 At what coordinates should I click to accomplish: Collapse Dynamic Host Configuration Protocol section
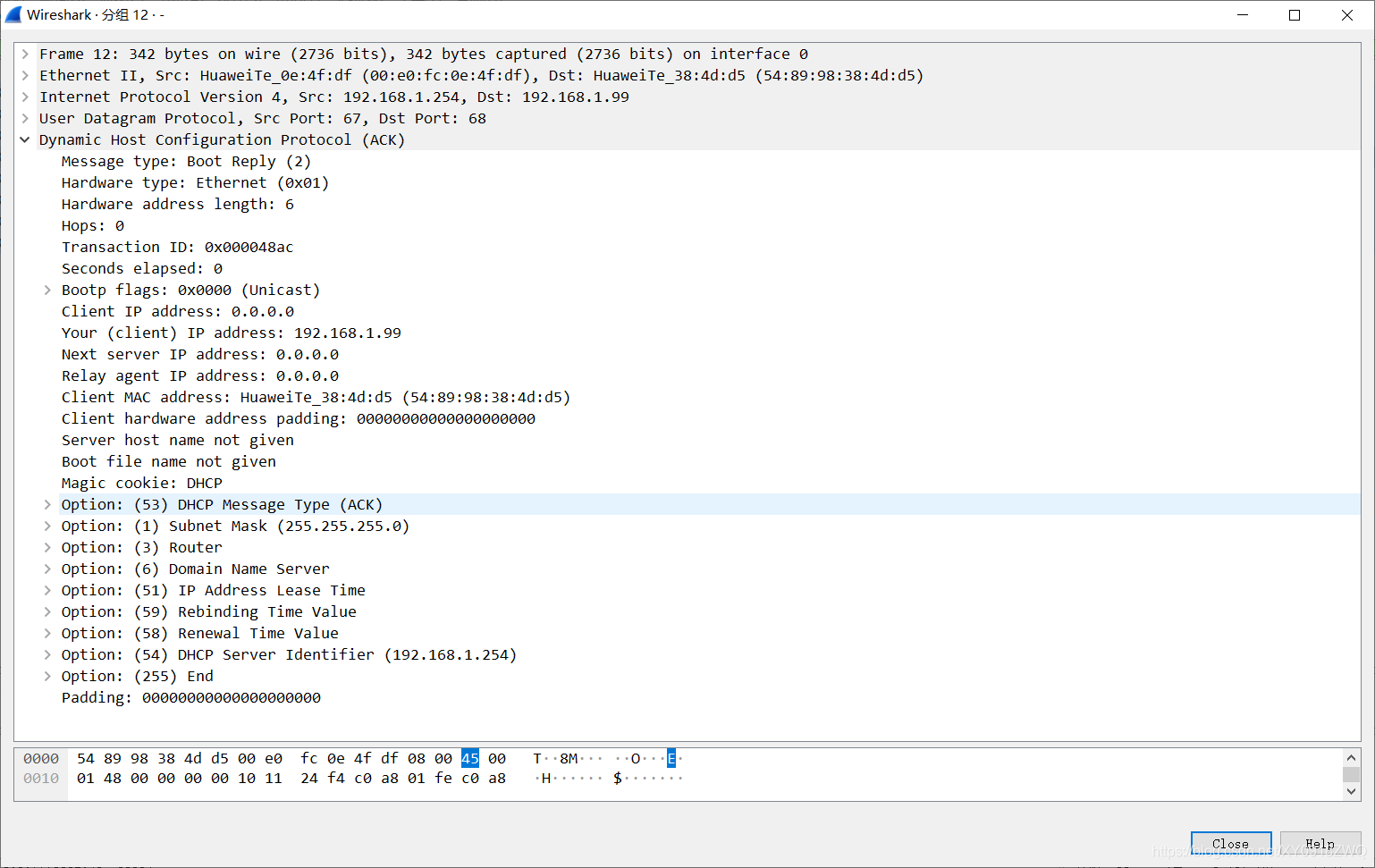(x=25, y=139)
